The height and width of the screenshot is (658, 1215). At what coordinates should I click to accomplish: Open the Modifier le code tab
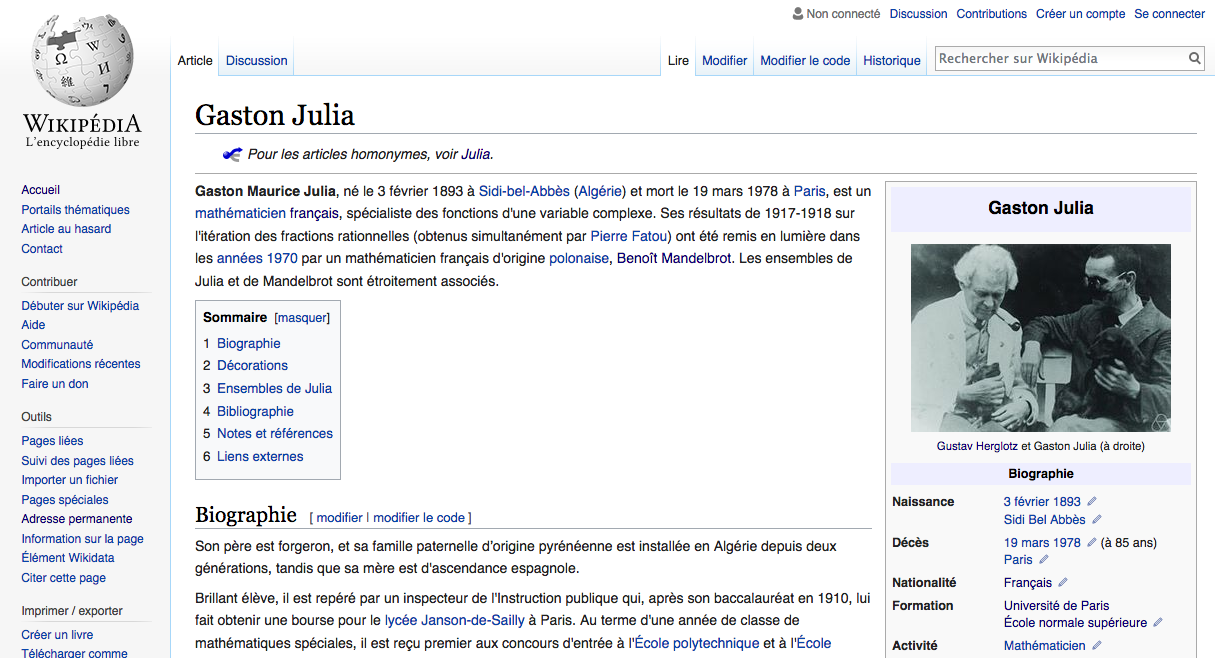tap(805, 61)
